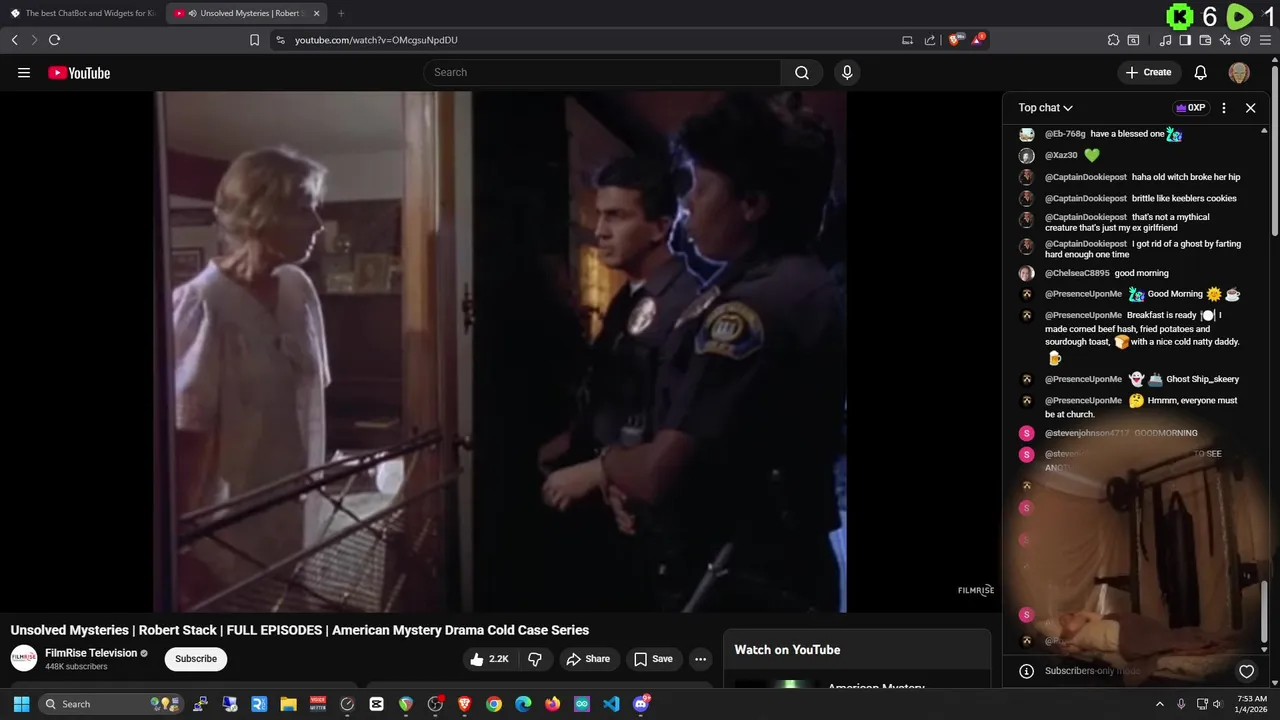Image resolution: width=1280 pixels, height=720 pixels.
Task: Mute the Unsolved Mysteries tab audio
Action: point(192,13)
